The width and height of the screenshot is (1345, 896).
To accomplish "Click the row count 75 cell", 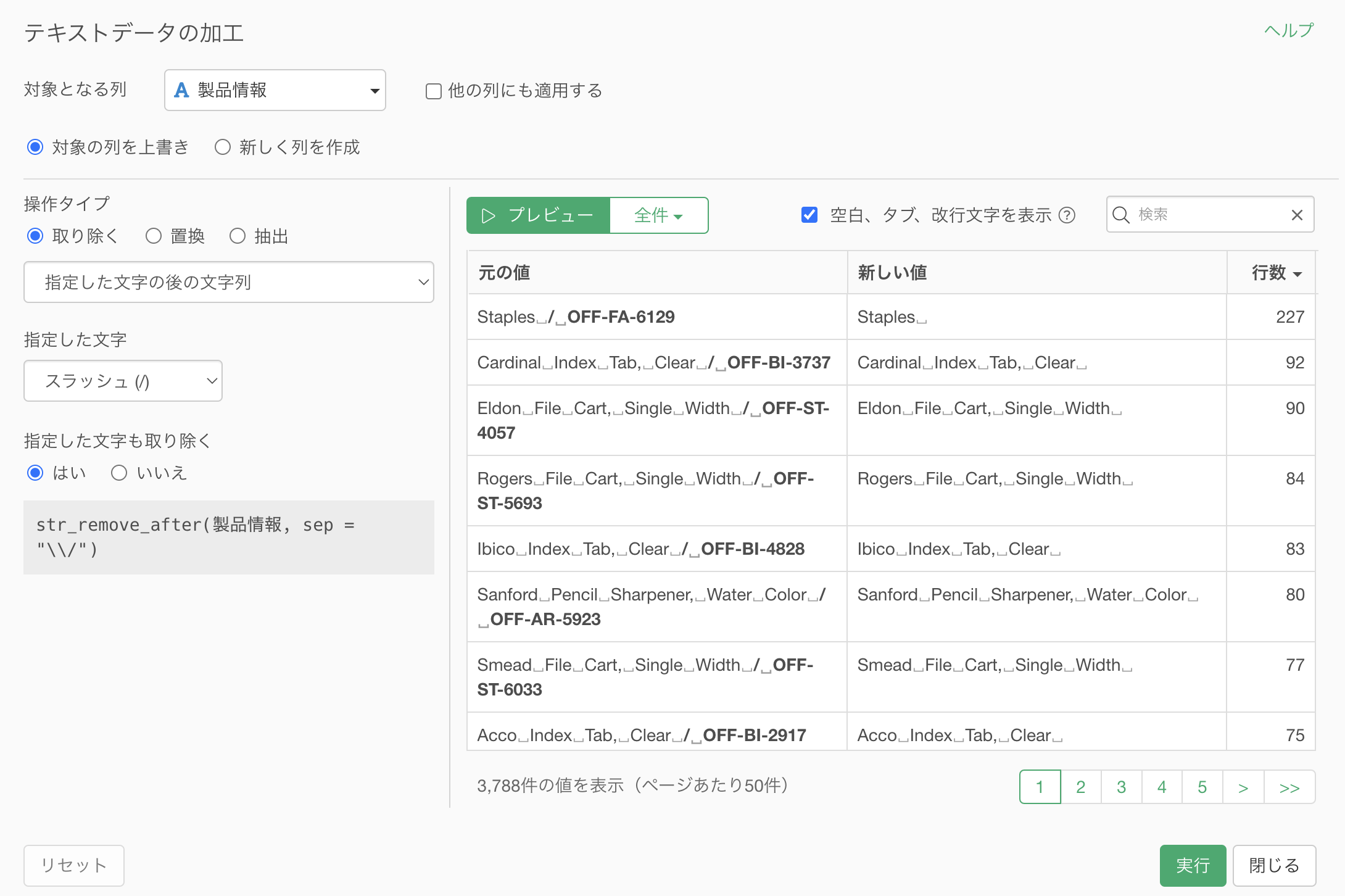I will (x=1271, y=732).
